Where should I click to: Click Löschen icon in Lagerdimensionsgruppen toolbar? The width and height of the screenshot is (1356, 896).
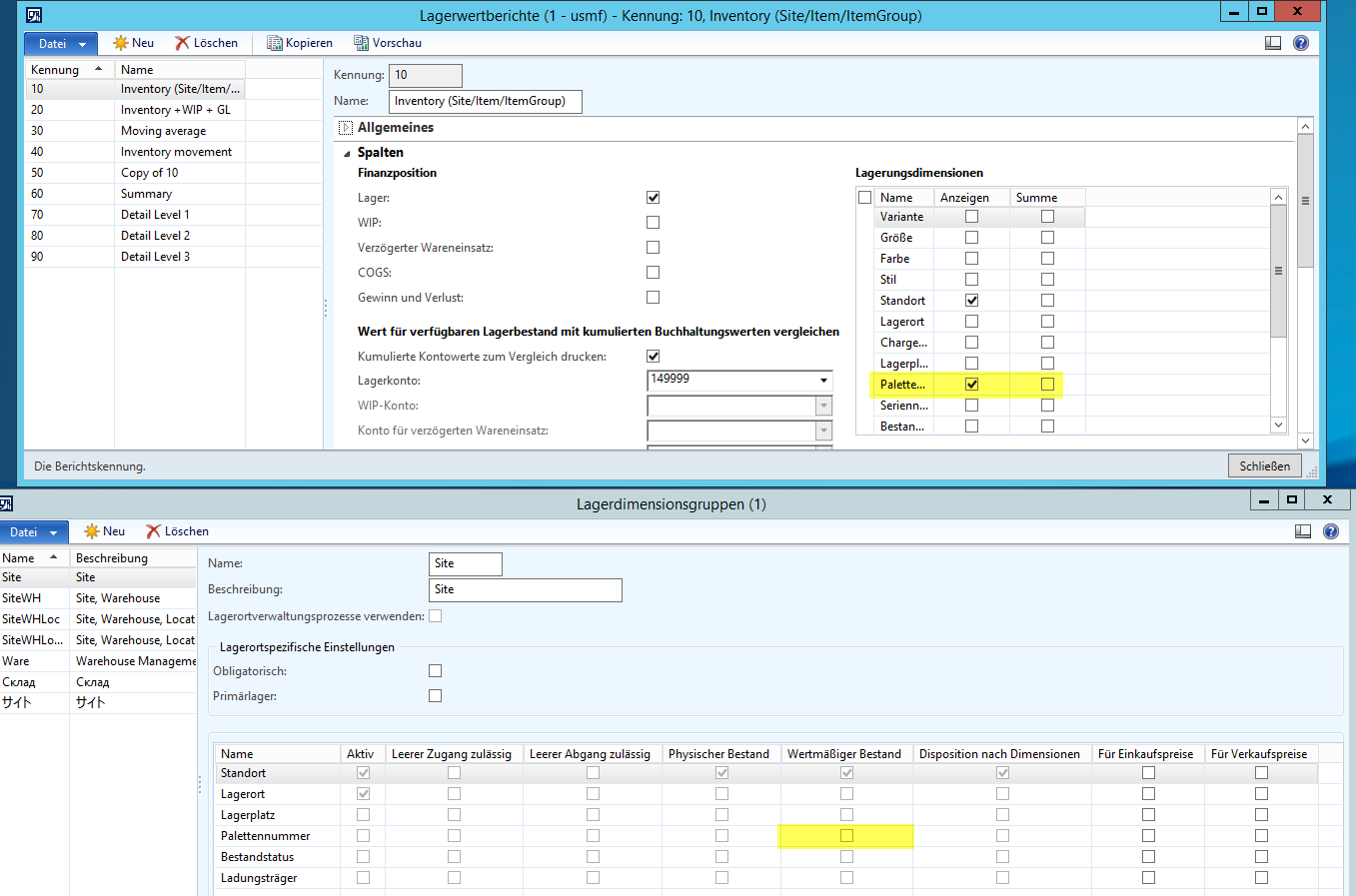[x=153, y=531]
